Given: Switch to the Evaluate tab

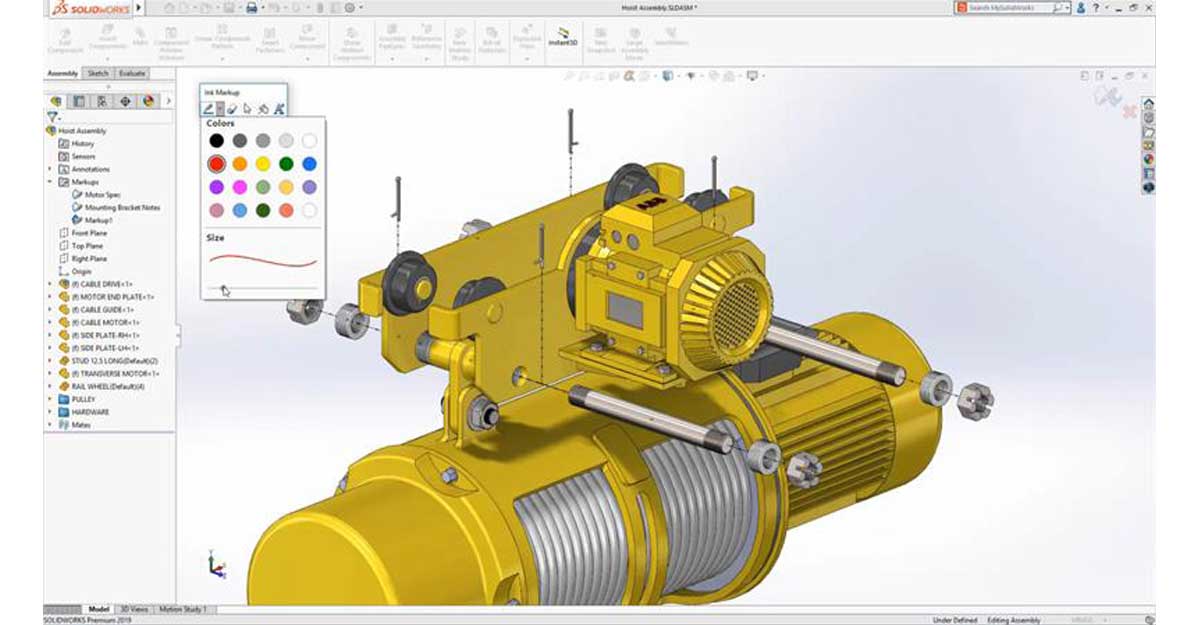Looking at the screenshot, I should pyautogui.click(x=131, y=74).
